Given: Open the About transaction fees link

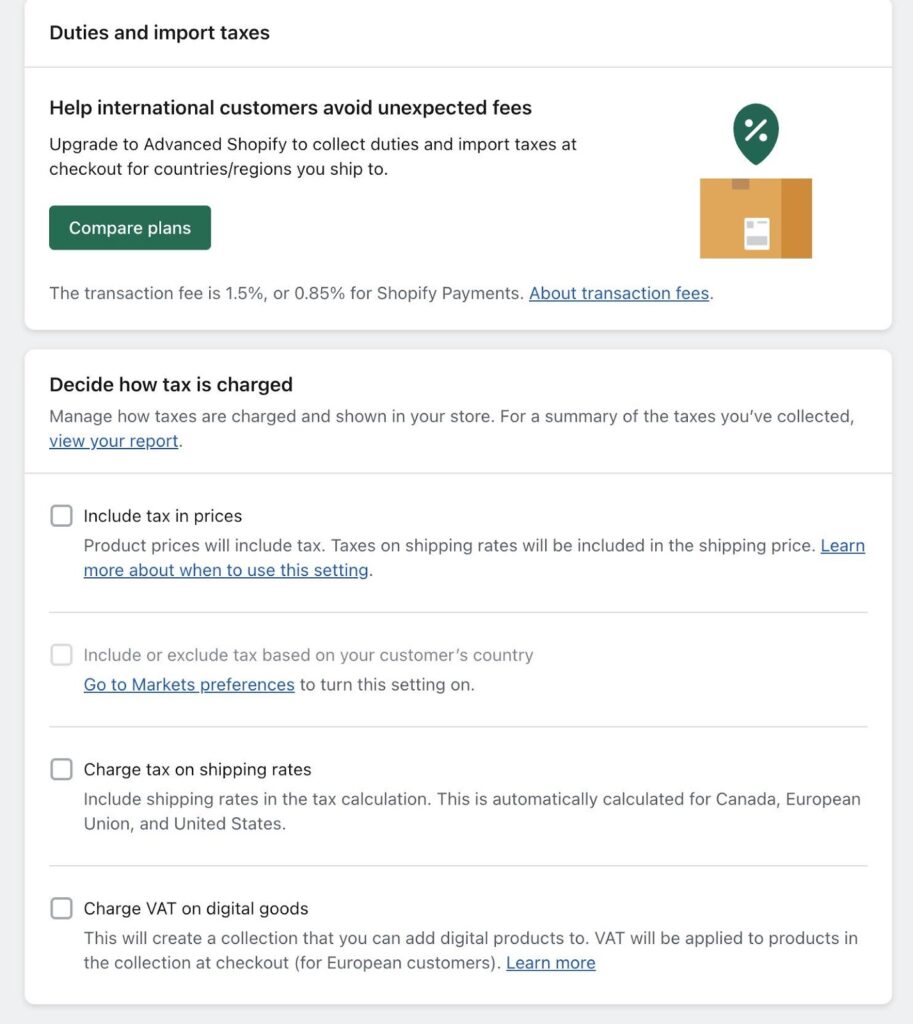Looking at the screenshot, I should [x=619, y=293].
